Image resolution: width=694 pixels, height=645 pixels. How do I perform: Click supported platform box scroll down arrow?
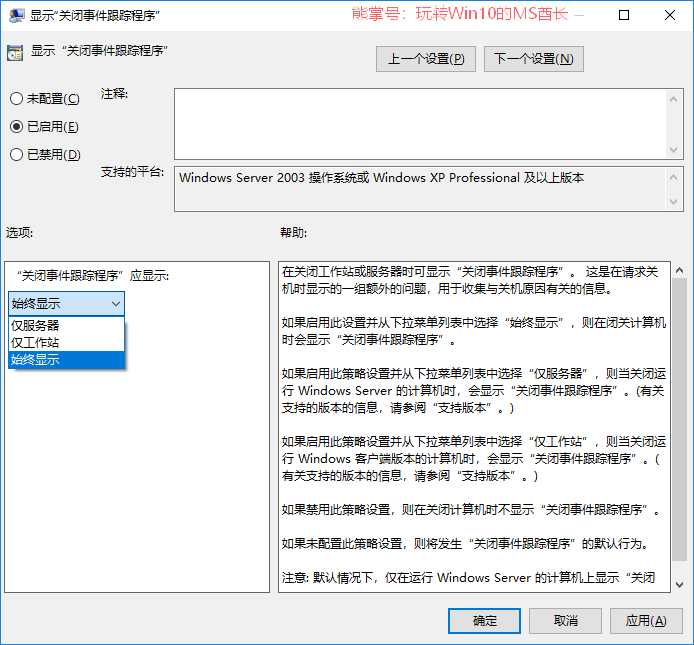[x=674, y=202]
